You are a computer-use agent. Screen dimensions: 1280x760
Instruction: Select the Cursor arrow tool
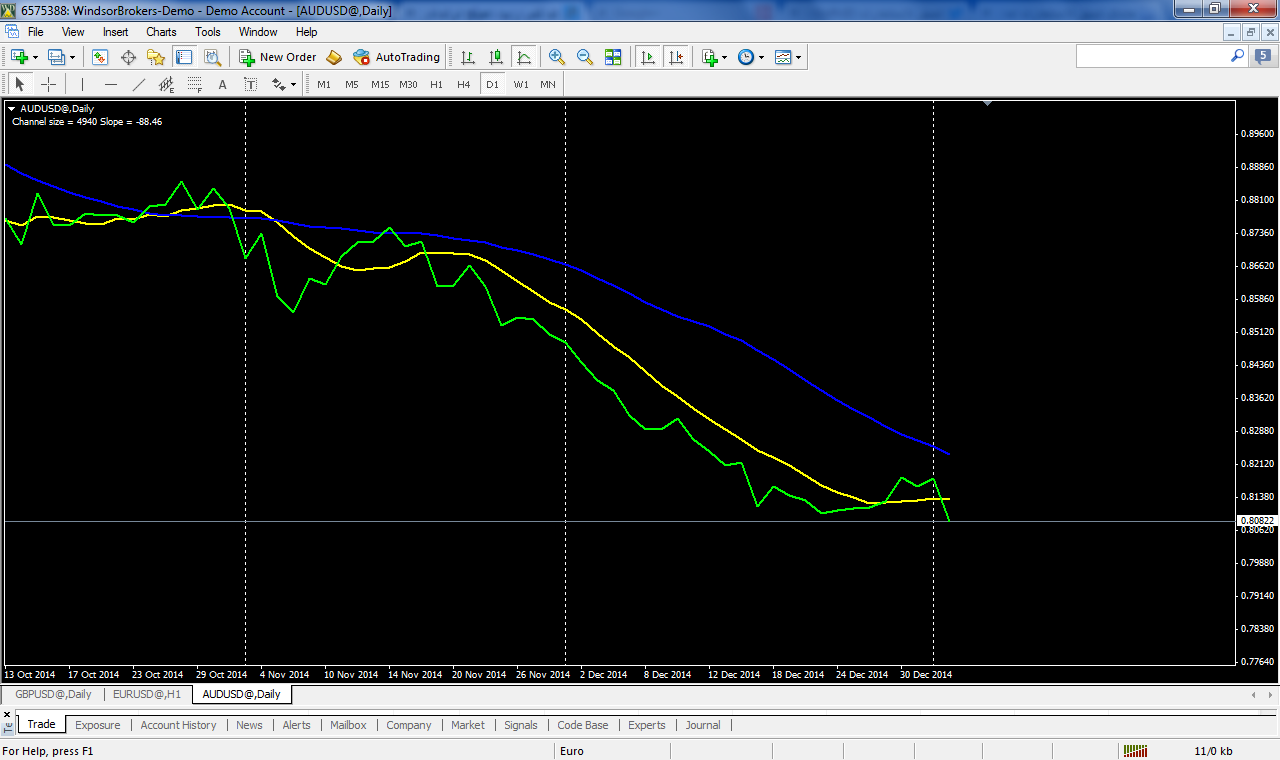(20, 84)
